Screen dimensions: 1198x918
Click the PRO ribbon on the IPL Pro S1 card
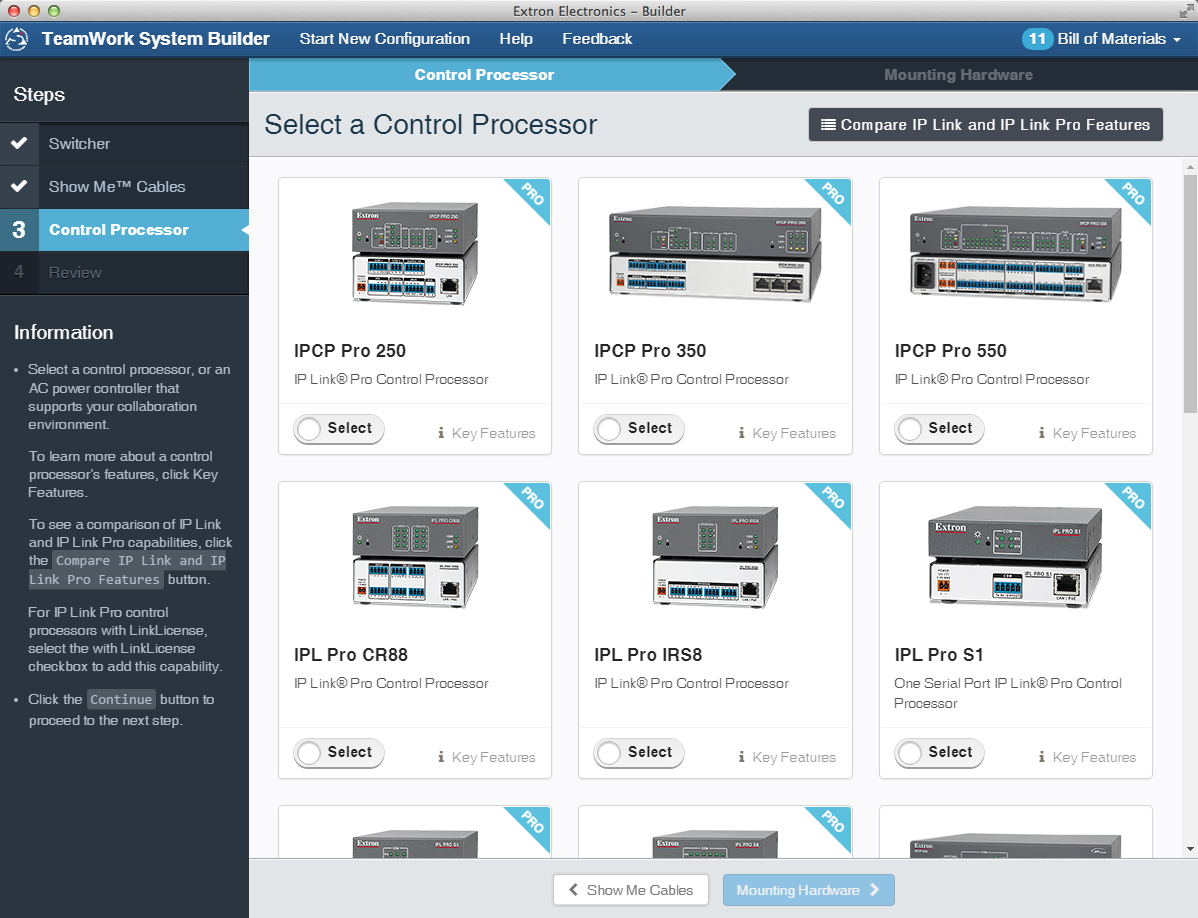(x=1132, y=501)
